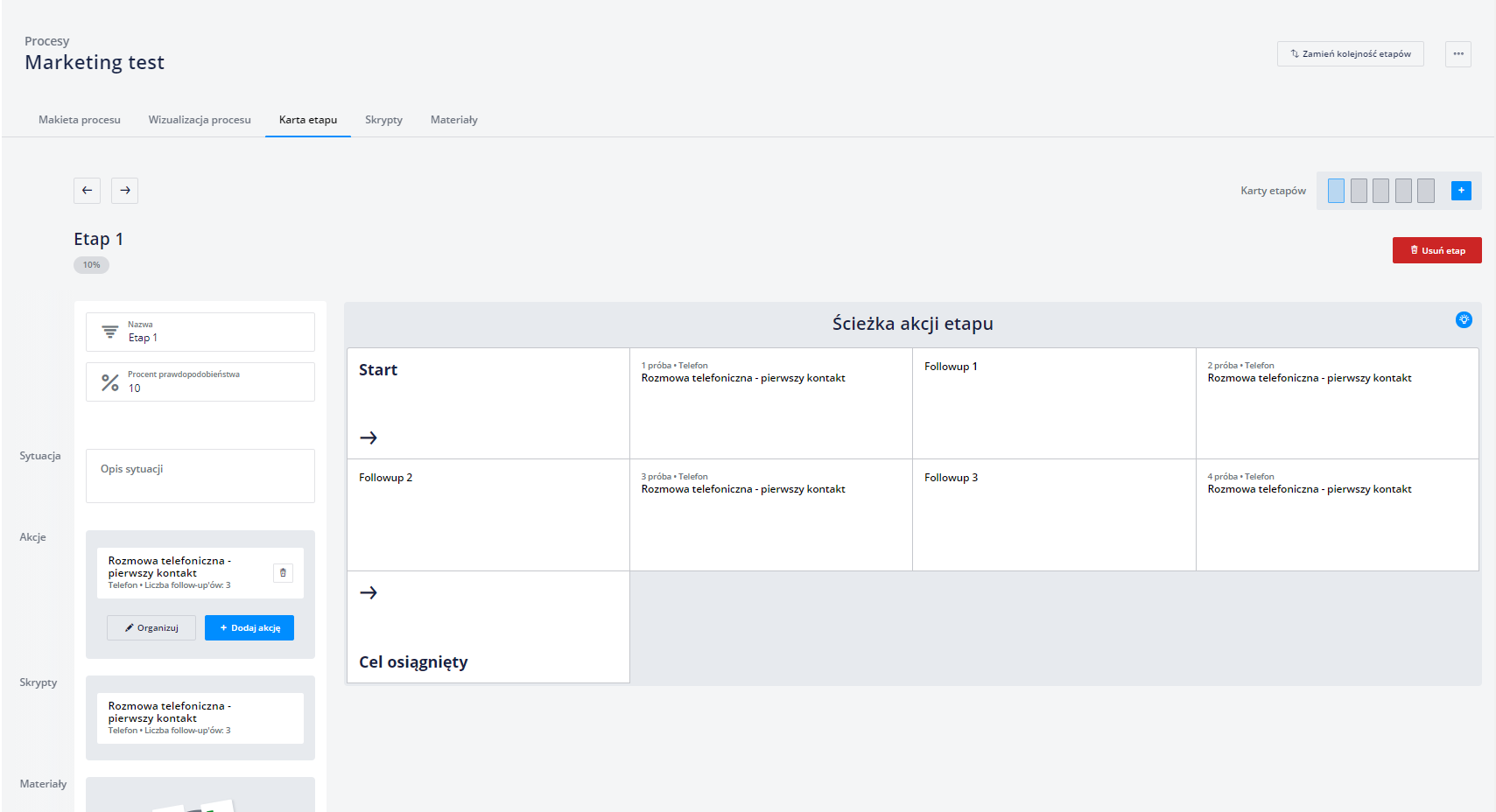Click the Opis sytuacji text field

coord(200,476)
